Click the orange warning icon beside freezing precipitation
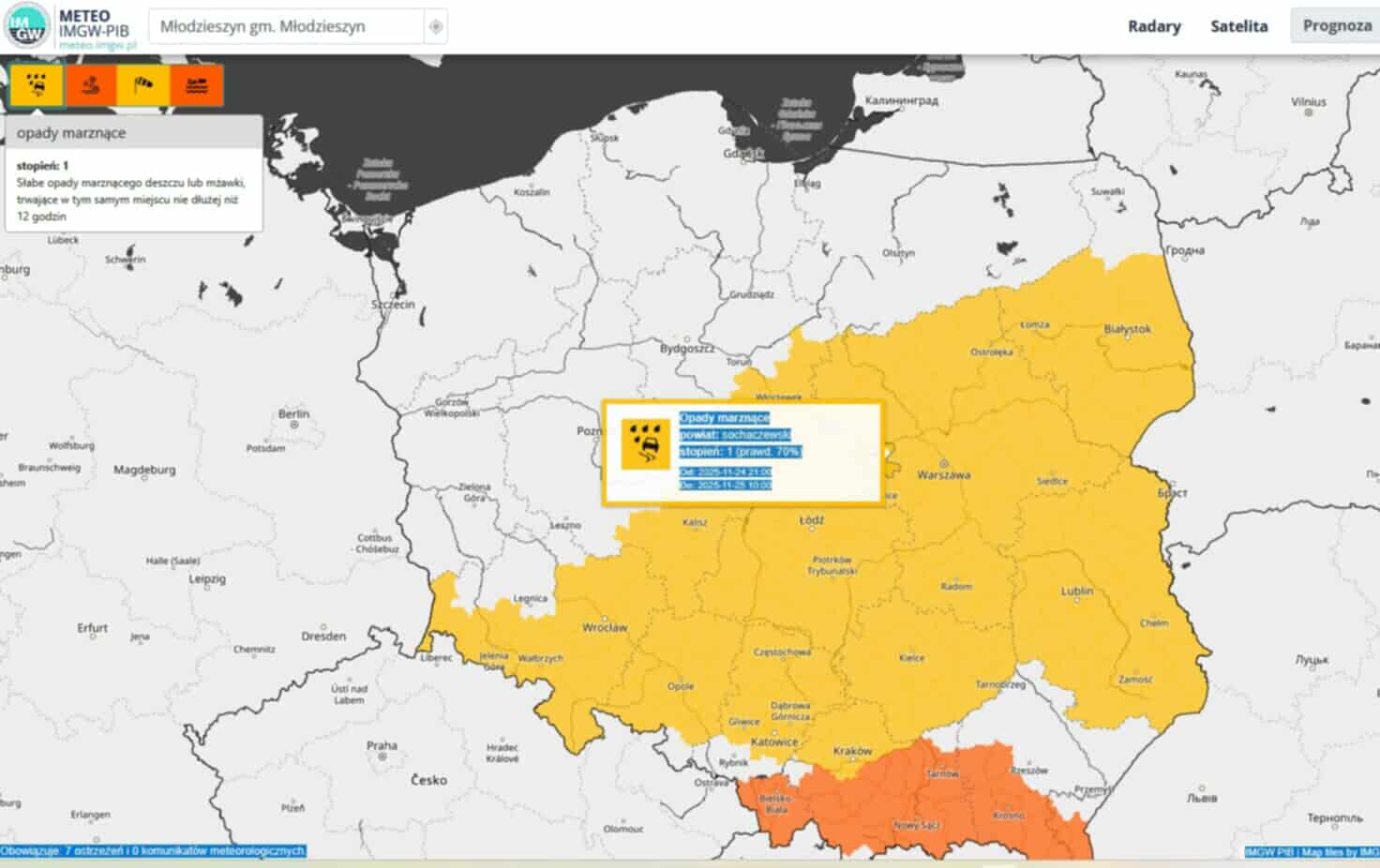The height and width of the screenshot is (868, 1380). tap(90, 85)
